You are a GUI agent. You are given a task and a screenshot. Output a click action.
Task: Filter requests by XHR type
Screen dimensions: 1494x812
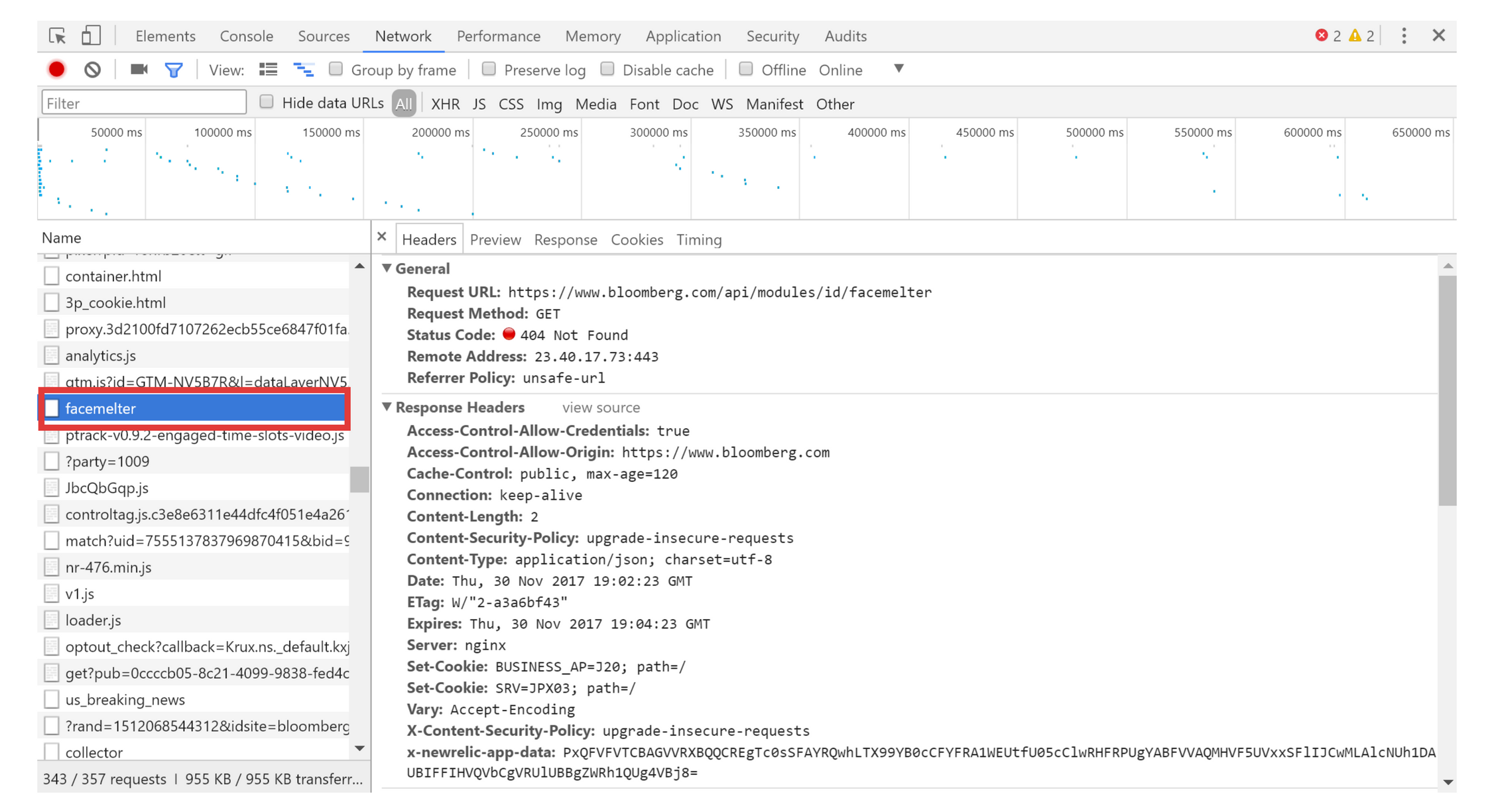445,104
